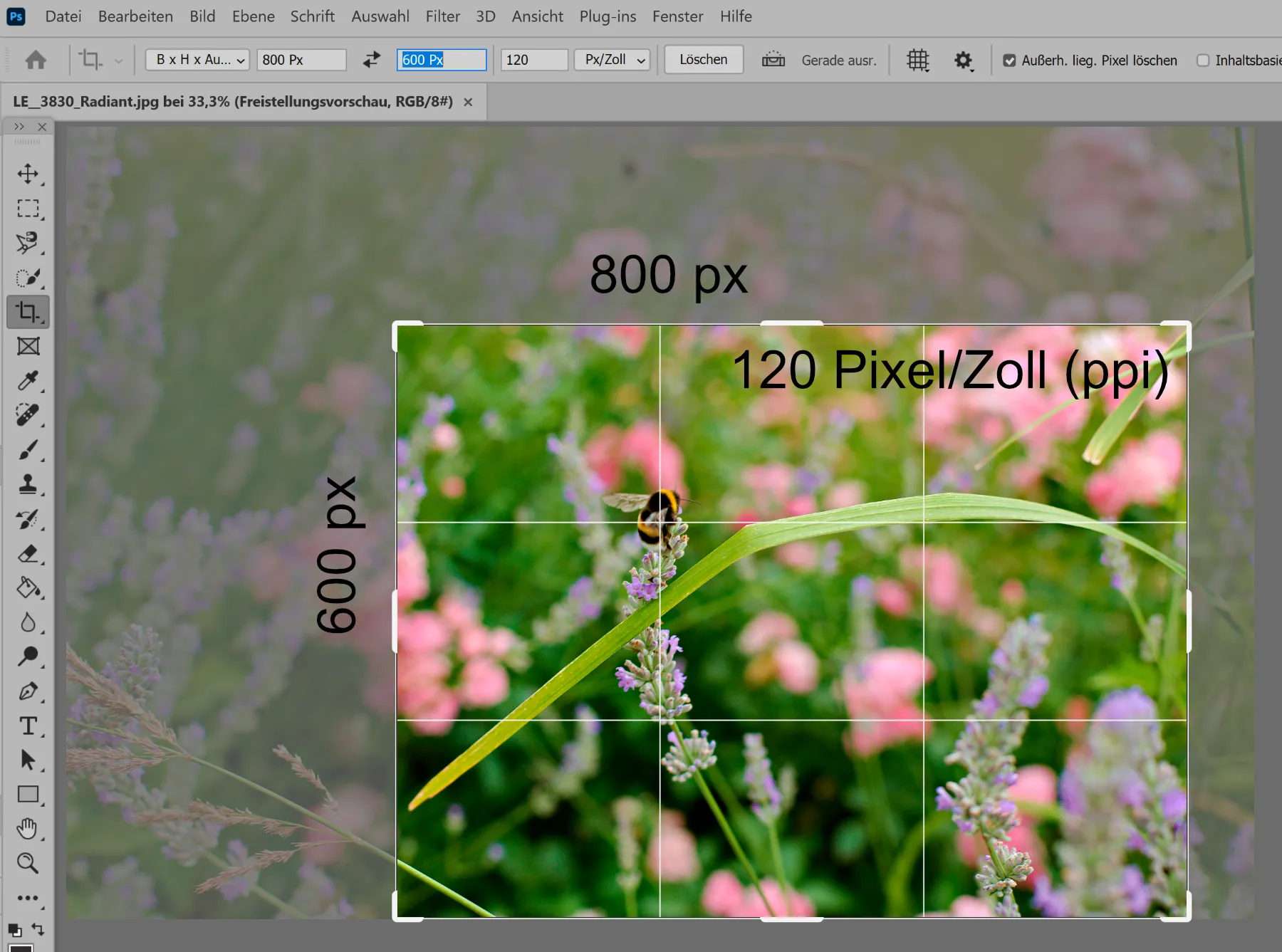Reset default foreground and background colors
The image size is (1282, 952).
coord(15,930)
